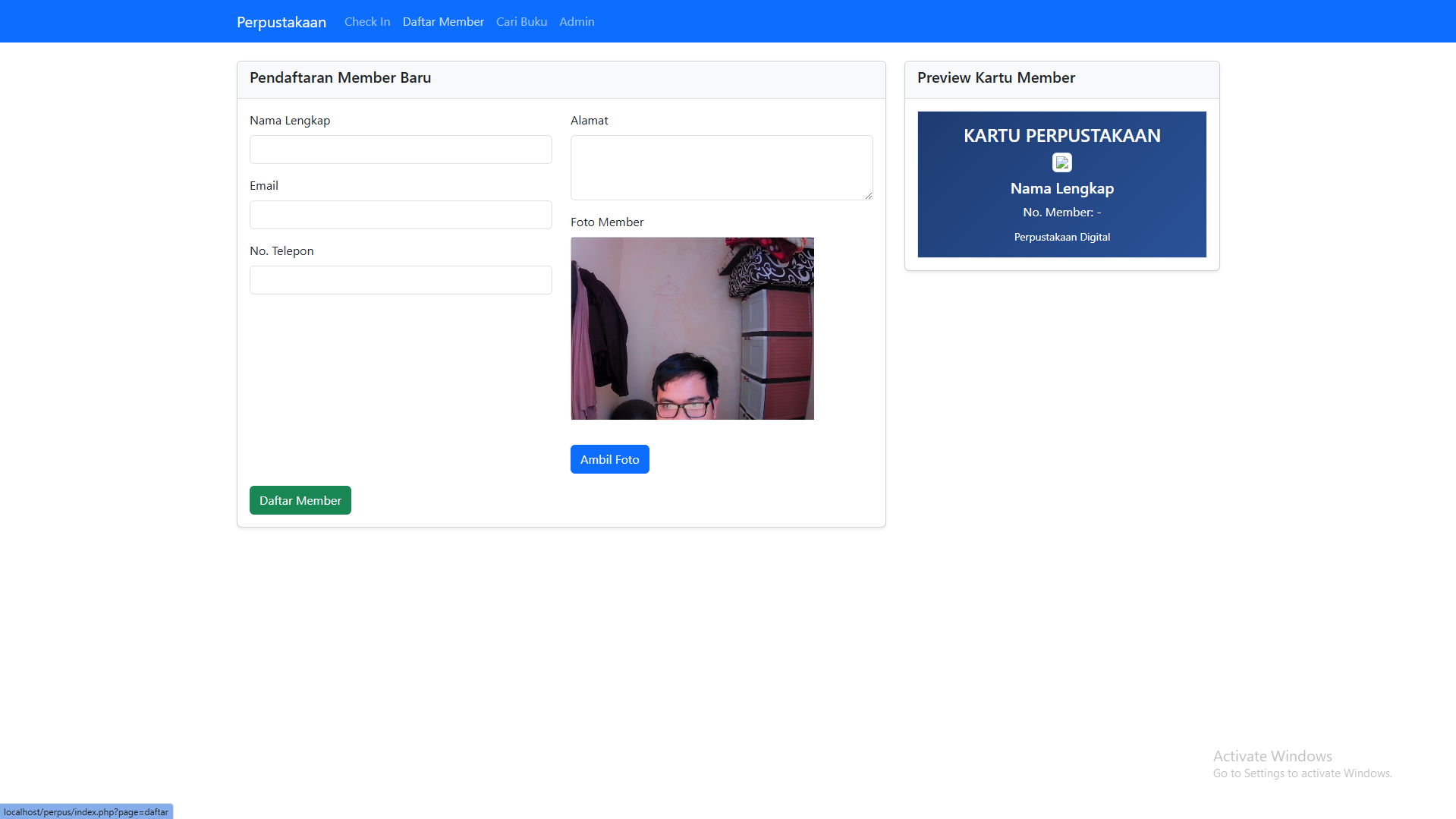Click into the Alamat textarea
The image size is (1456, 819).
722,168
